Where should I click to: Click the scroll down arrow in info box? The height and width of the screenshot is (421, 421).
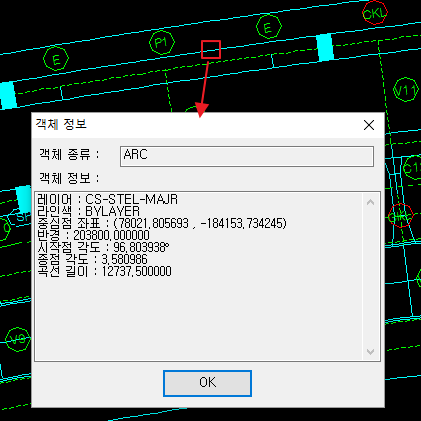(370, 352)
